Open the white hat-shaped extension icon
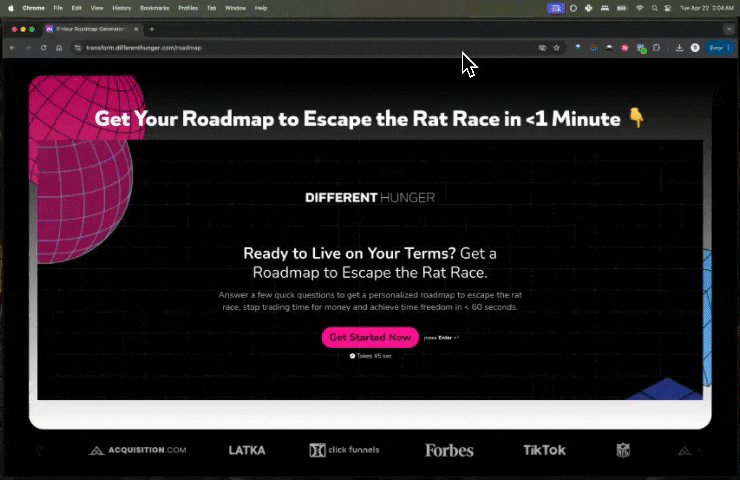The height and width of the screenshot is (480, 740). pyautogui.click(x=609, y=48)
